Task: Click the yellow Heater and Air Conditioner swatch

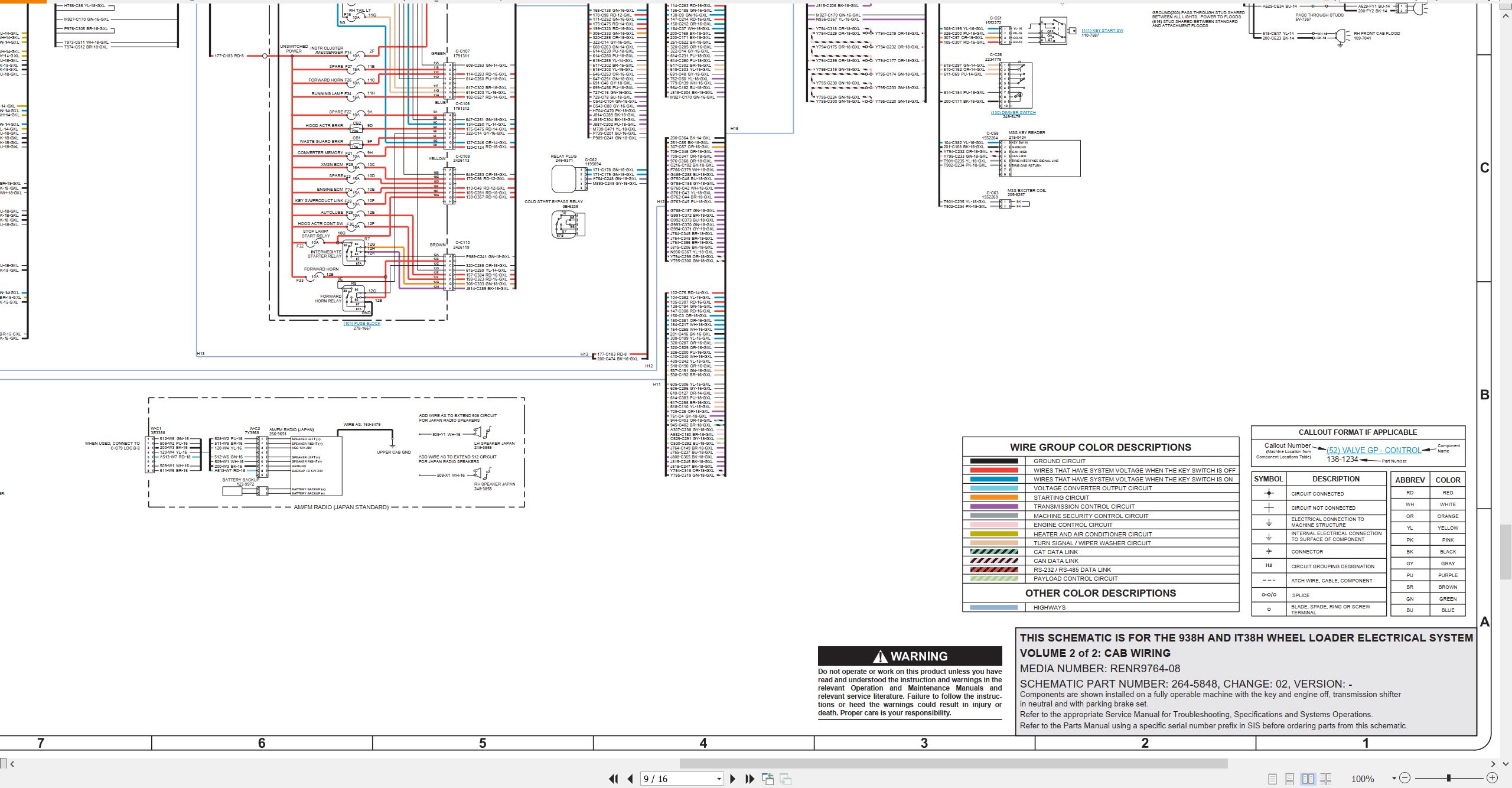Action: pos(994,534)
